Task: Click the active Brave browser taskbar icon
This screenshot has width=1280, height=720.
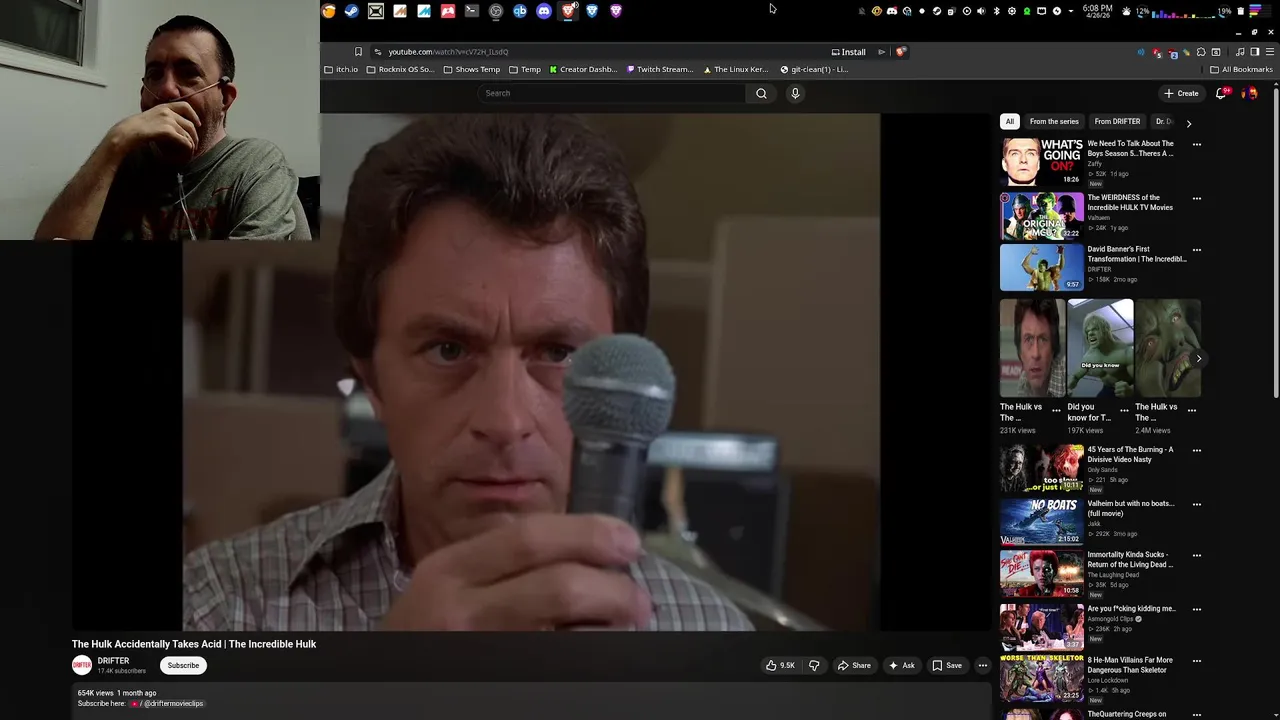Action: [x=568, y=11]
